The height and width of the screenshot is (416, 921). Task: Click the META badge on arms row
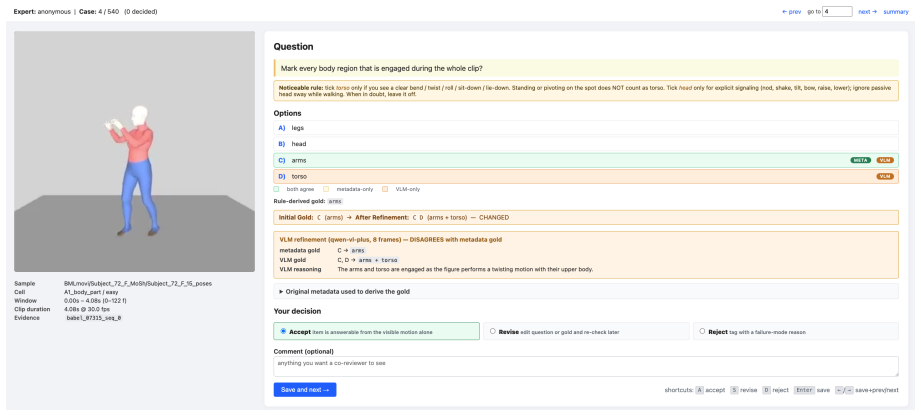pos(861,160)
